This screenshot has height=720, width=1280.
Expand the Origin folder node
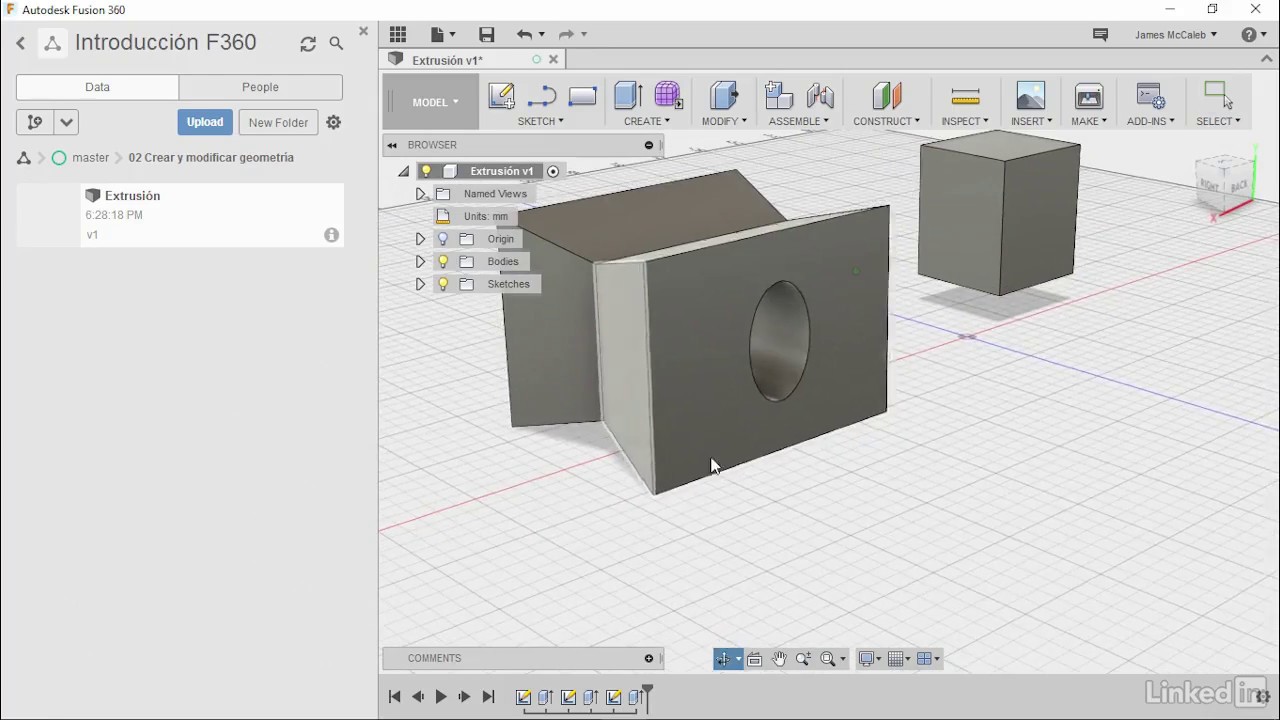[x=421, y=239]
